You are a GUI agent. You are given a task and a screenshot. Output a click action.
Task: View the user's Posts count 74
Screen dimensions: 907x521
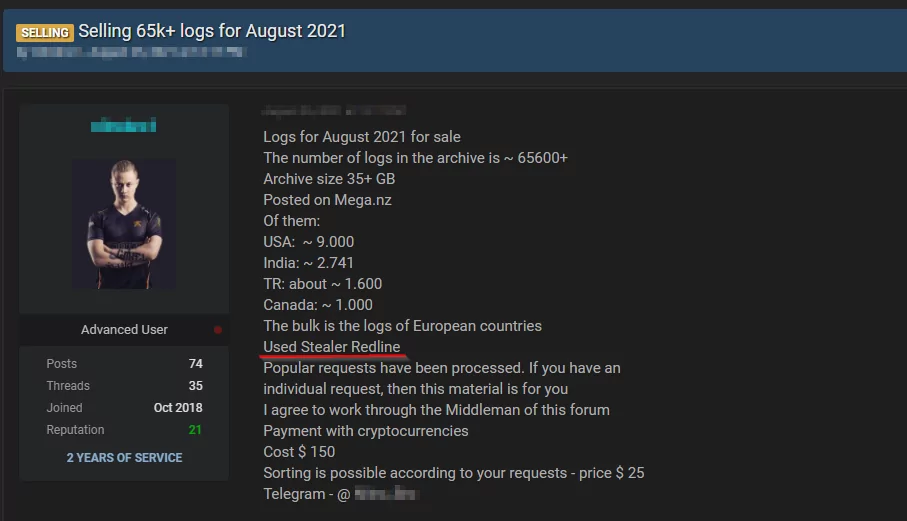[196, 364]
